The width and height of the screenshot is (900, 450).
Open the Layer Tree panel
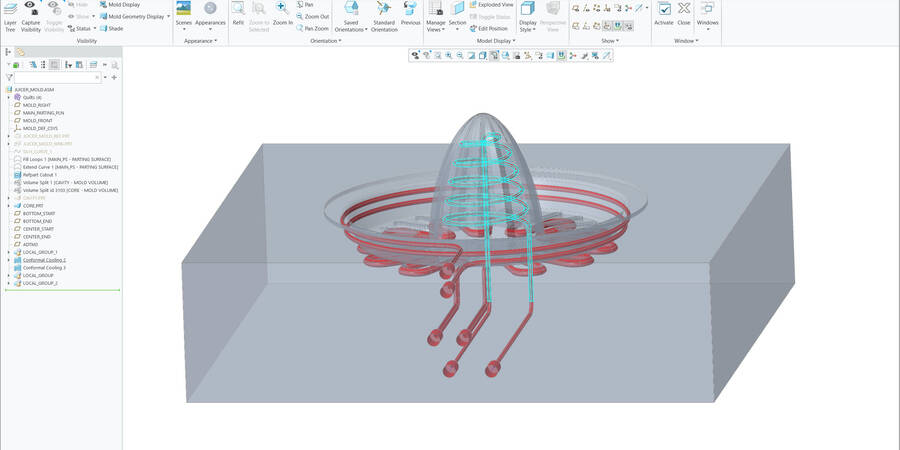10,14
